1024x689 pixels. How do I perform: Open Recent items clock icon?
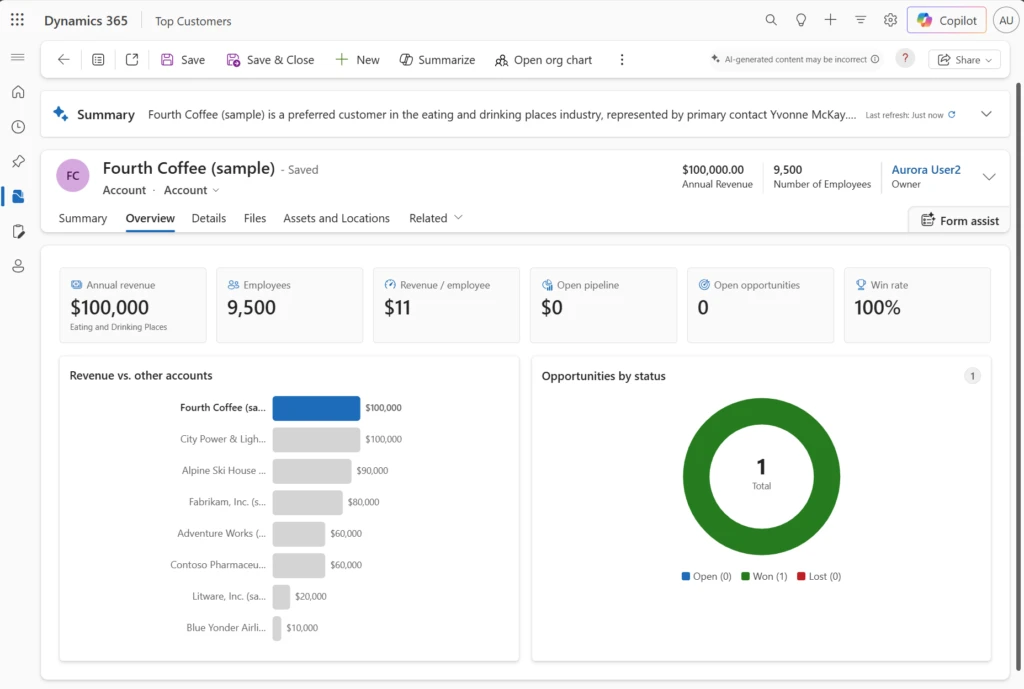click(x=18, y=127)
